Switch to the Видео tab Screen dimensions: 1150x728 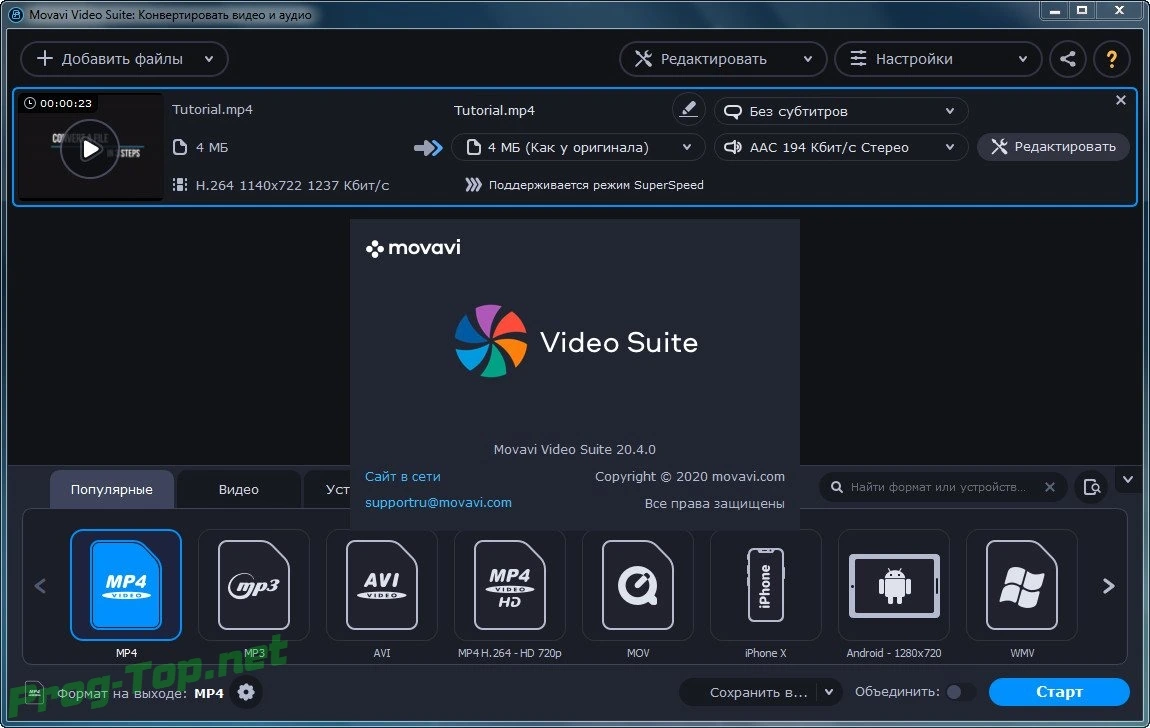click(x=238, y=489)
